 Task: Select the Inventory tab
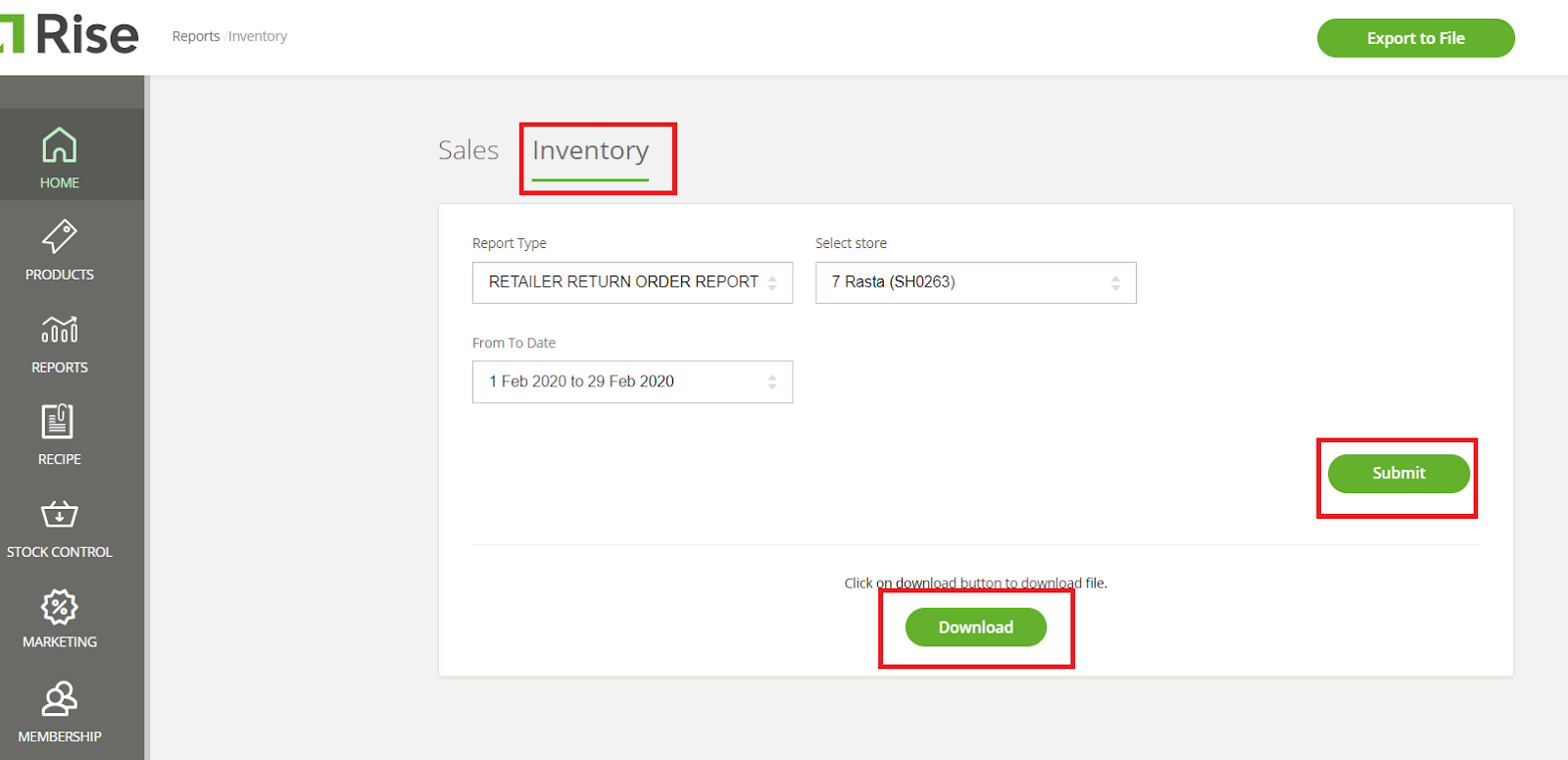[x=590, y=151]
